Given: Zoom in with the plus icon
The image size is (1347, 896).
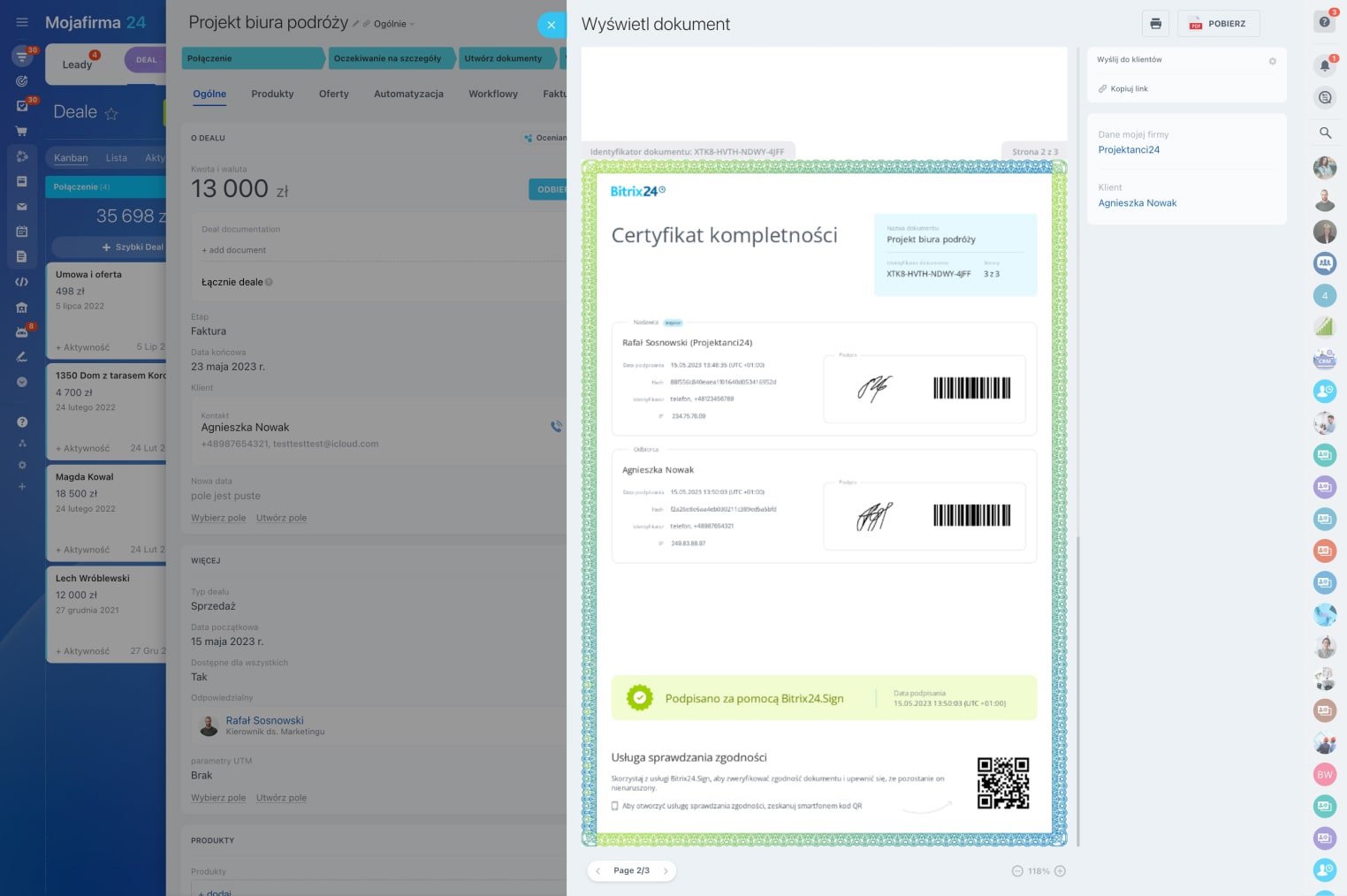Looking at the screenshot, I should pos(1060,871).
